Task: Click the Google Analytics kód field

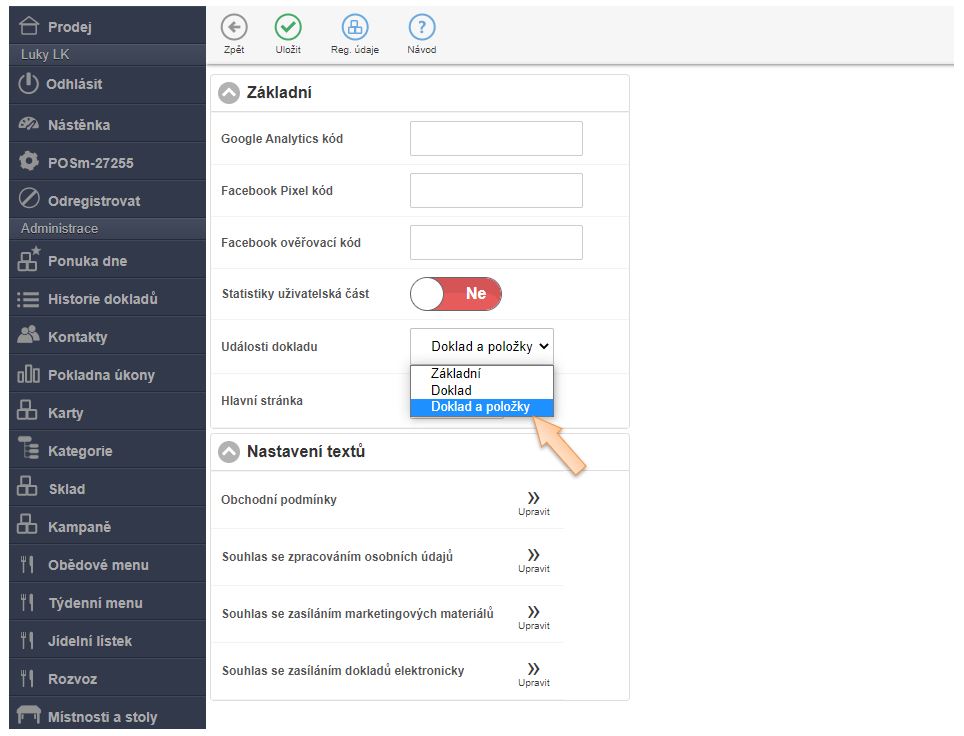Action: tap(496, 139)
